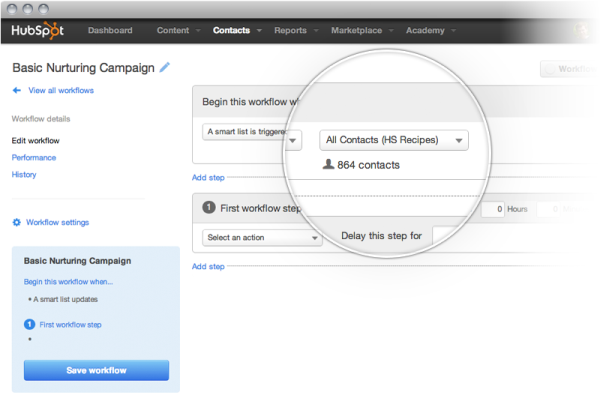Image resolution: width=600 pixels, height=401 pixels.
Task: Open the Dashboard menu item
Action: coord(110,30)
